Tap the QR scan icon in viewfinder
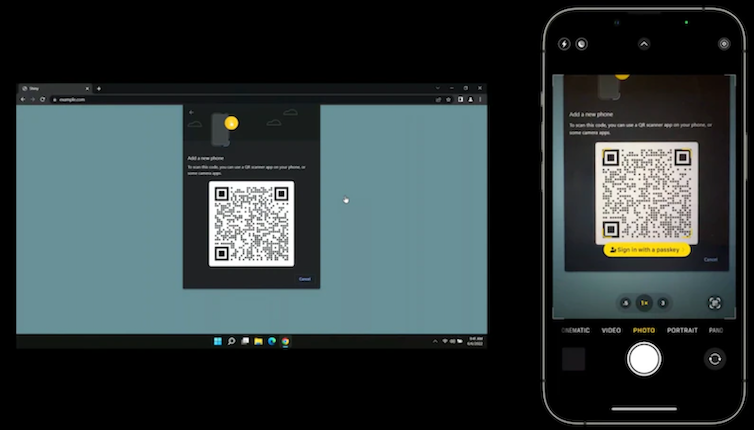This screenshot has width=754, height=430. tap(715, 303)
